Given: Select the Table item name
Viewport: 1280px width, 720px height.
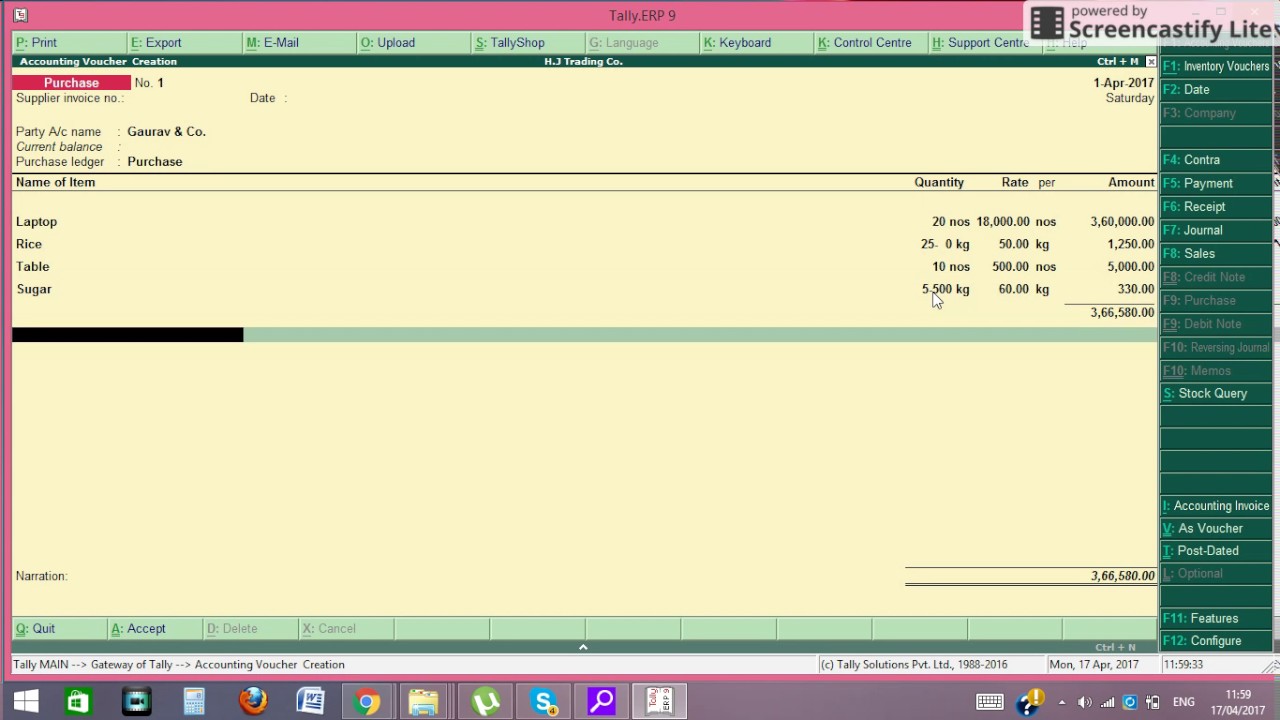Looking at the screenshot, I should [x=33, y=267].
